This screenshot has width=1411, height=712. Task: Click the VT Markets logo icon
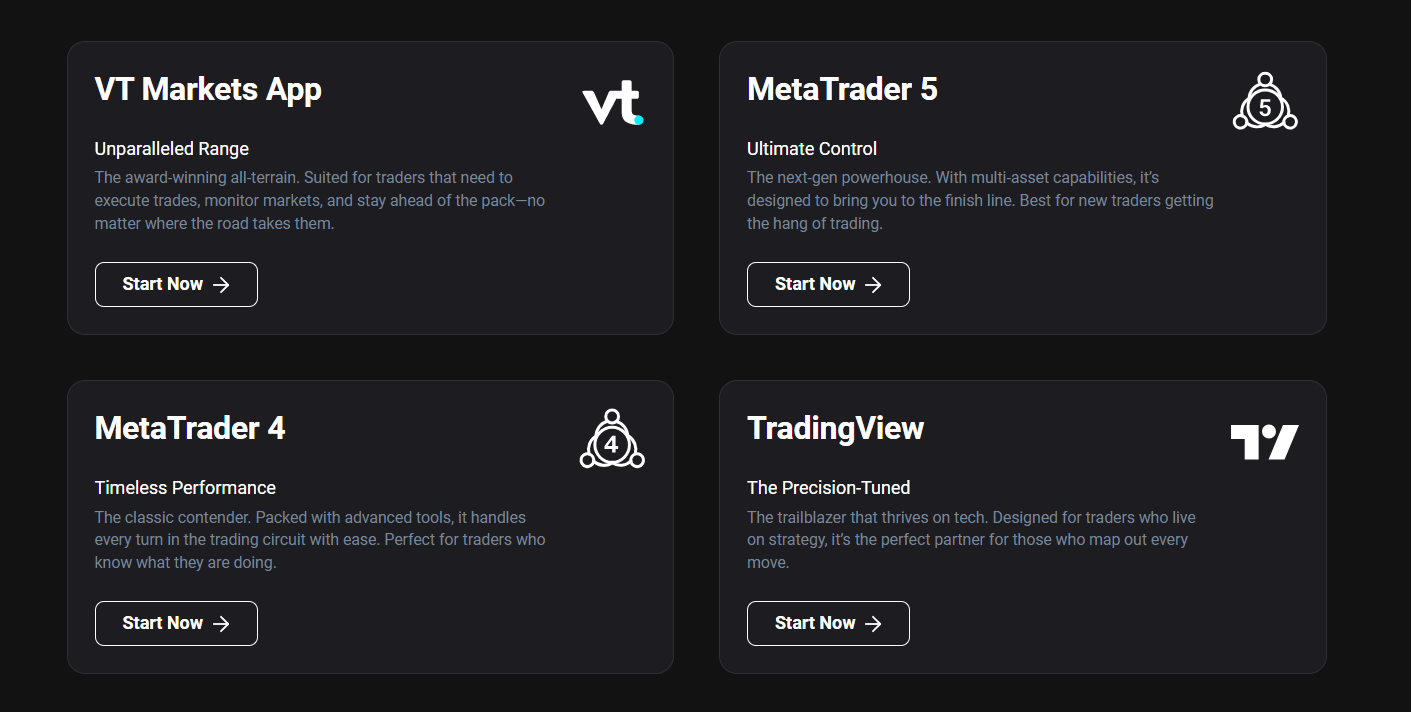pyautogui.click(x=613, y=105)
